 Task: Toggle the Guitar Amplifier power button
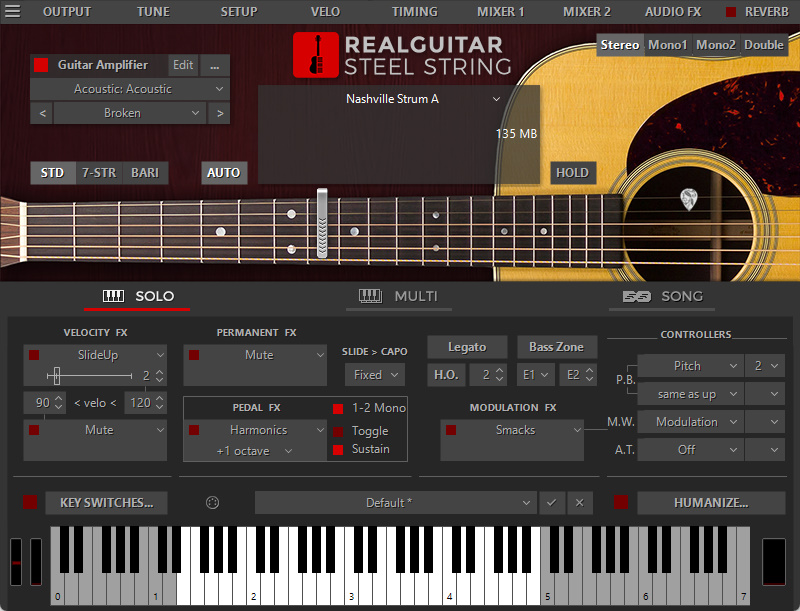pos(41,65)
